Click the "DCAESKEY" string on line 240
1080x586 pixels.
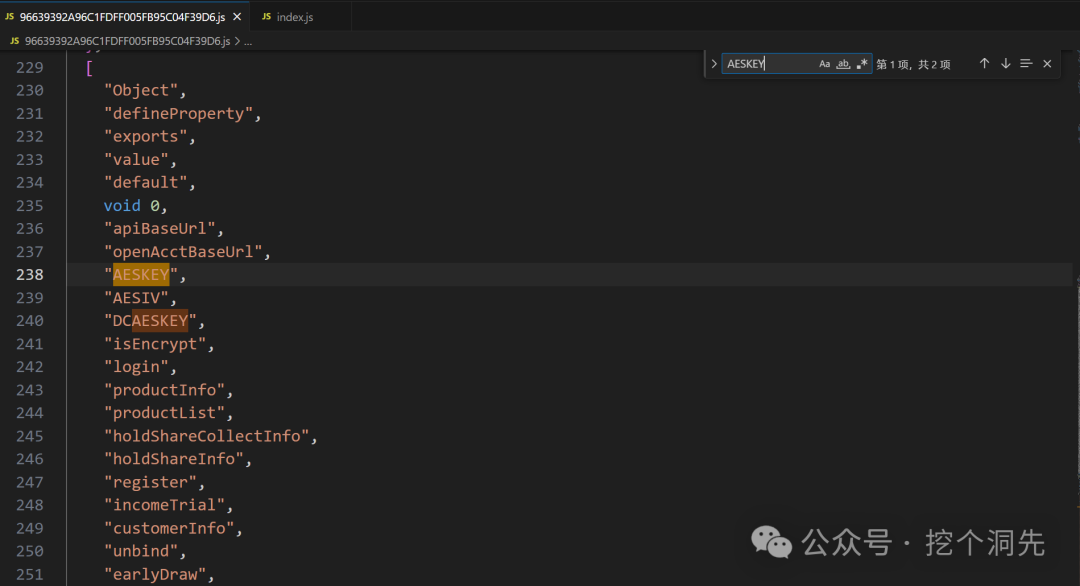point(150,321)
